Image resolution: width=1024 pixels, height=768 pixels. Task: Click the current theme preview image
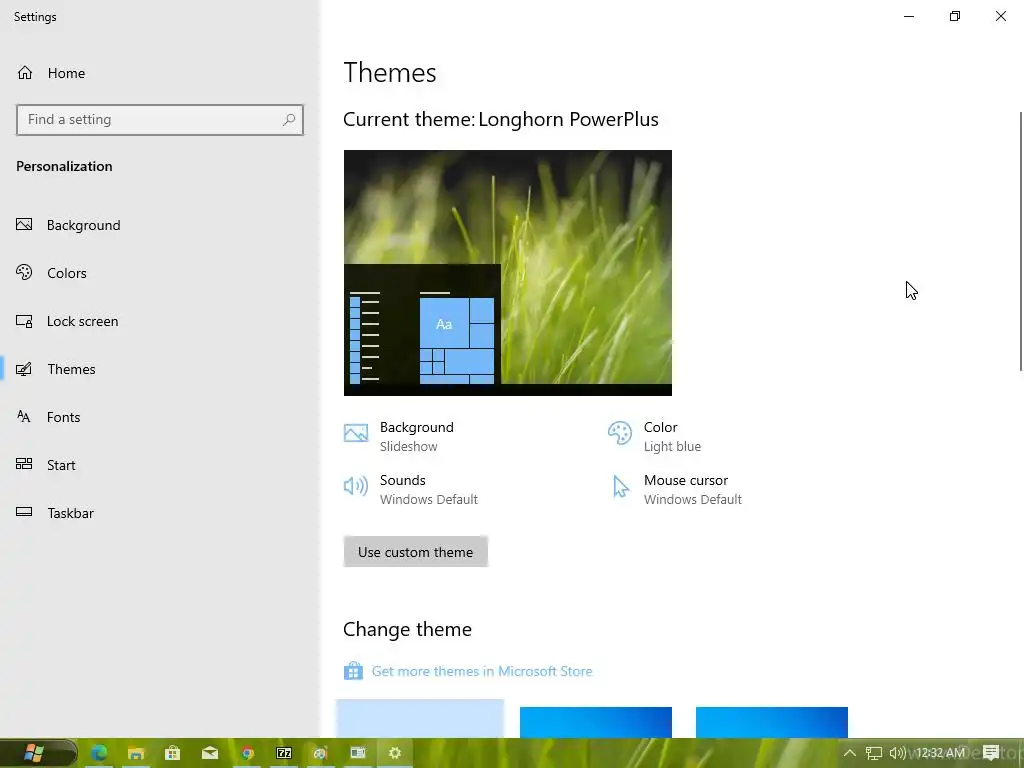pyautogui.click(x=507, y=272)
